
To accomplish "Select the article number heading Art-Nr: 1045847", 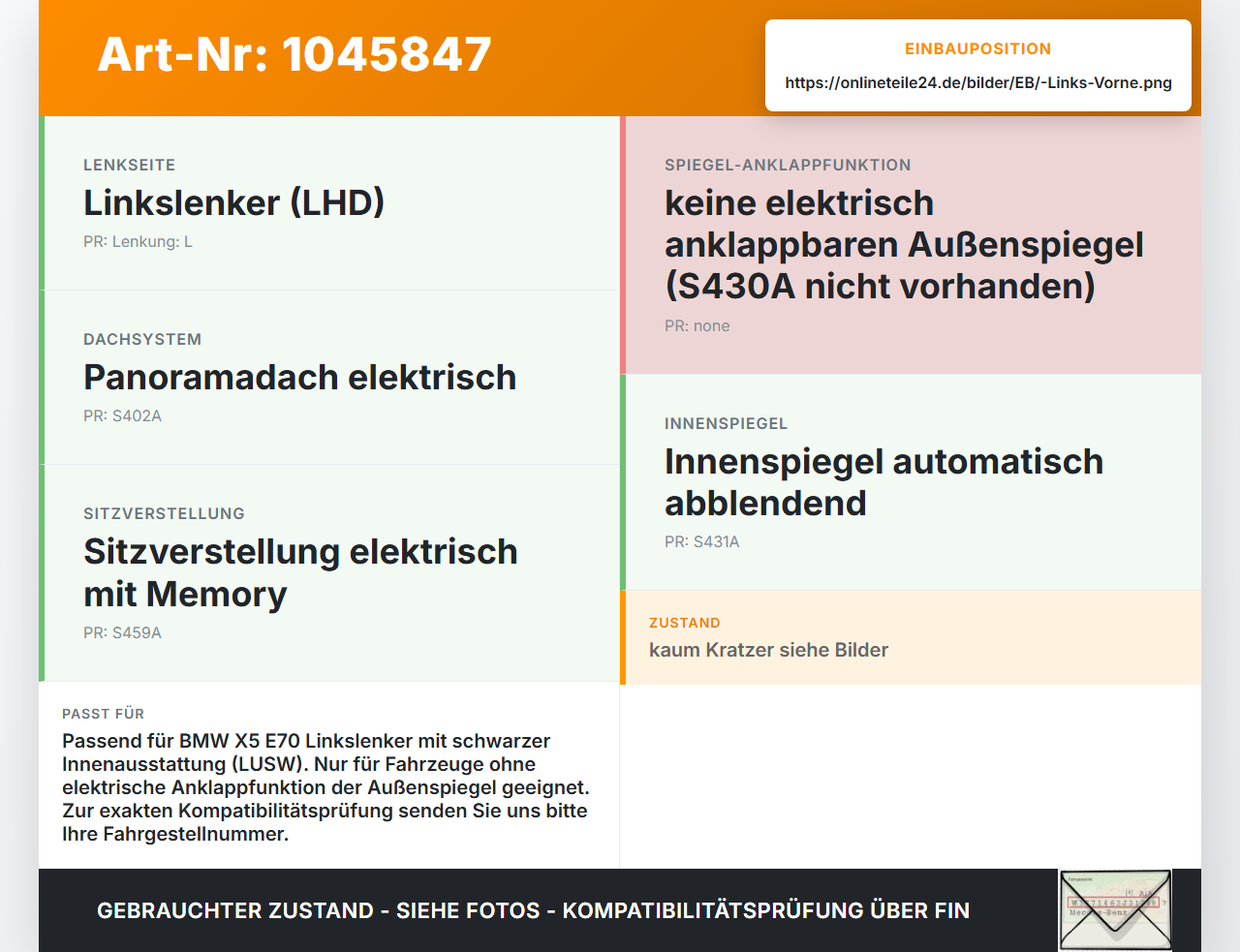I will click(x=294, y=54).
